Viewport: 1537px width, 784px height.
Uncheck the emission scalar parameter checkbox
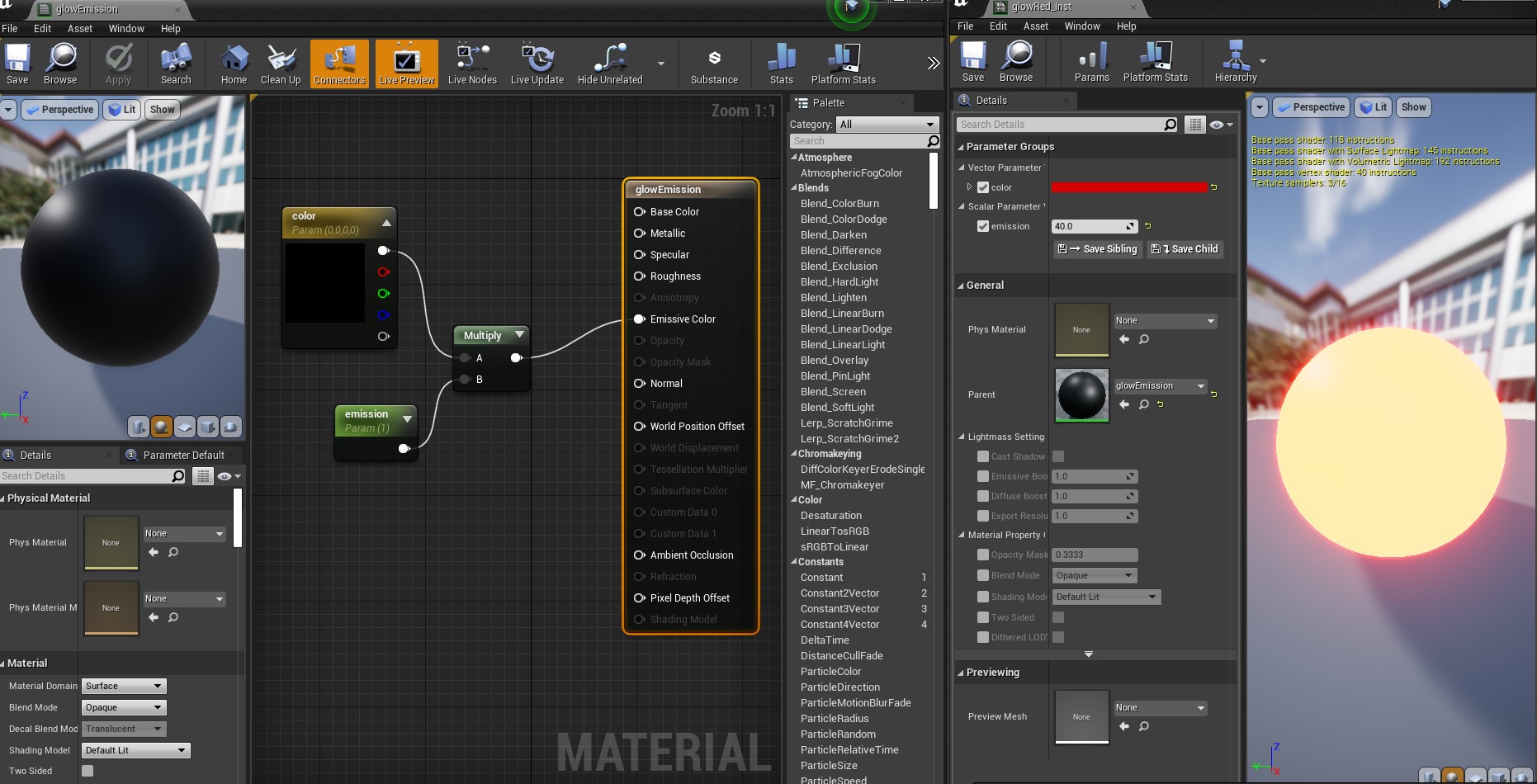pos(983,226)
